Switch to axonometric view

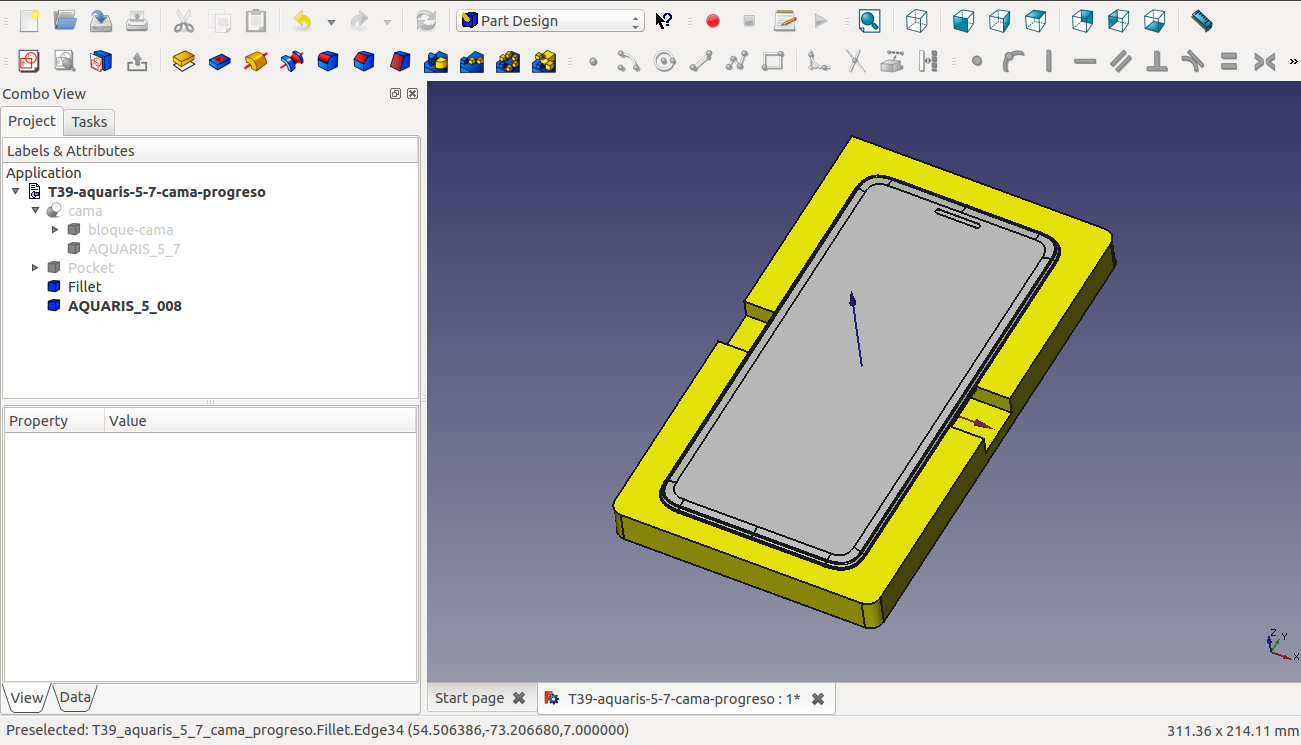pos(916,21)
